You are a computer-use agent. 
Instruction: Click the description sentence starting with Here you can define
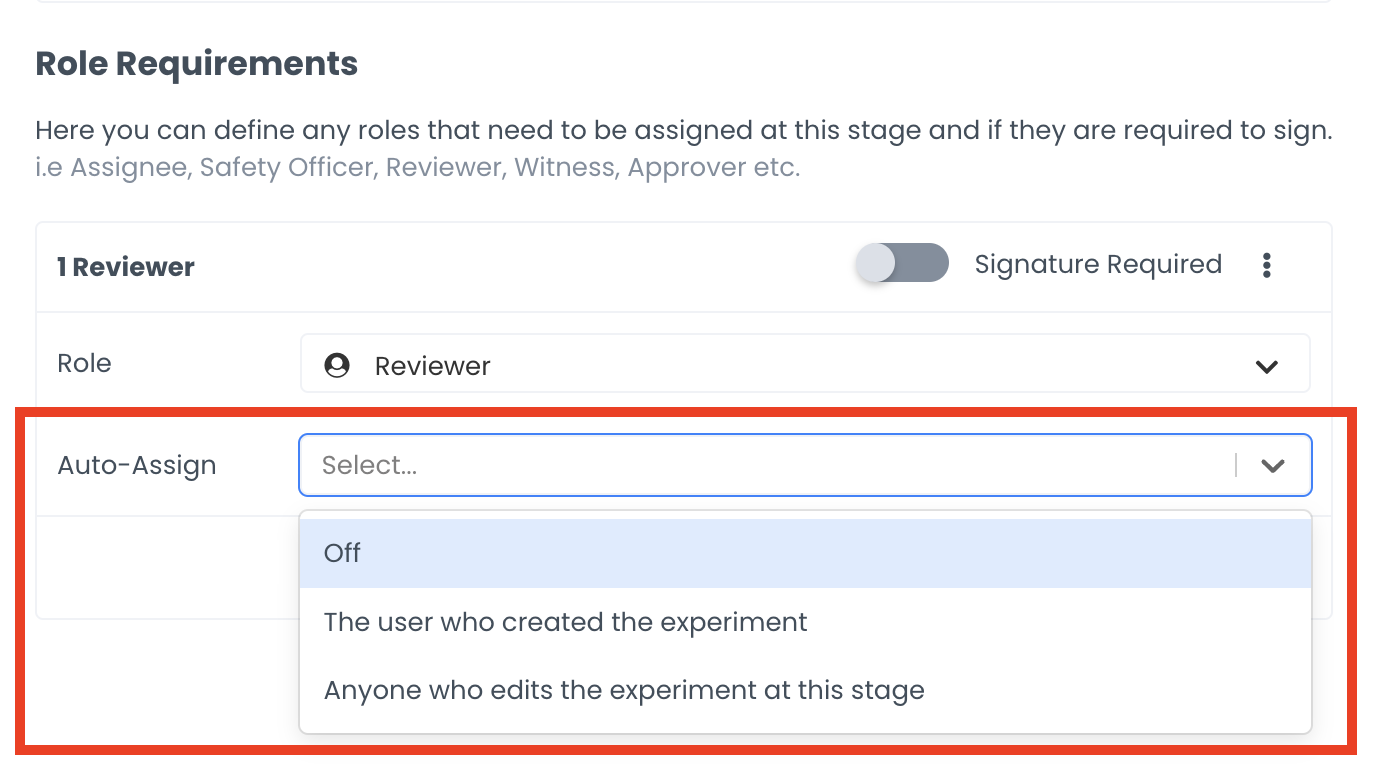(683, 131)
